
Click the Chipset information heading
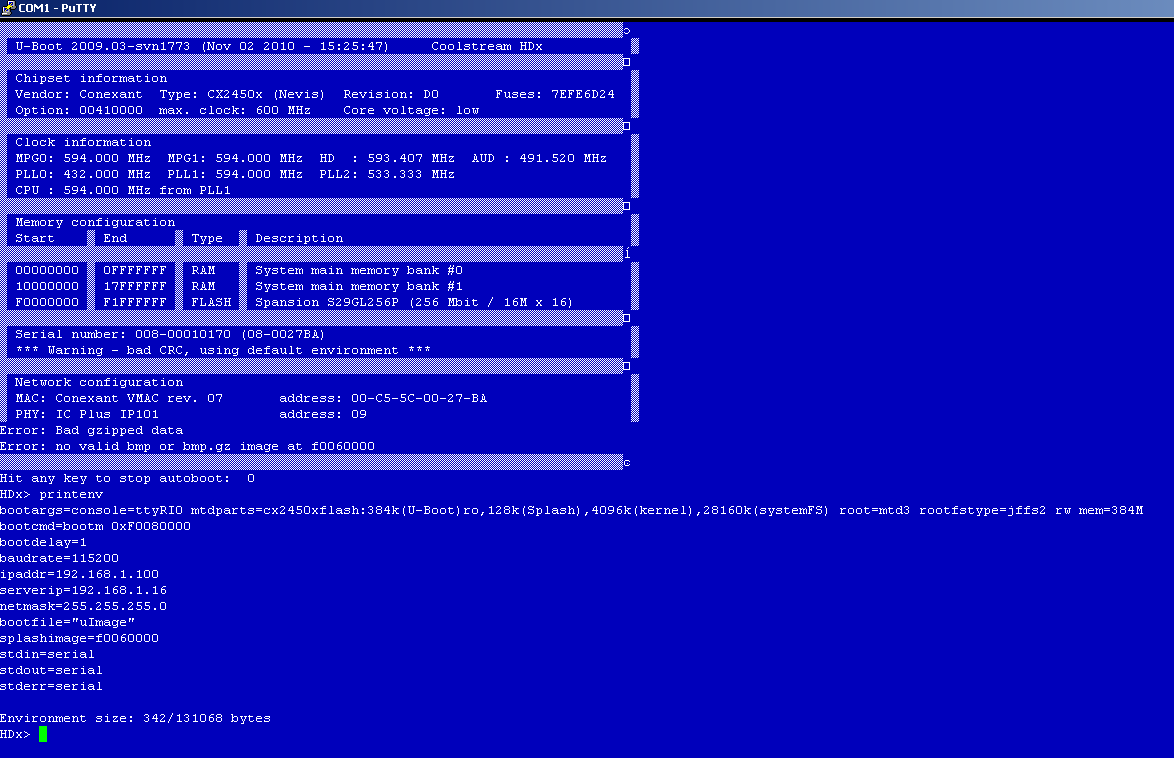pyautogui.click(x=91, y=78)
